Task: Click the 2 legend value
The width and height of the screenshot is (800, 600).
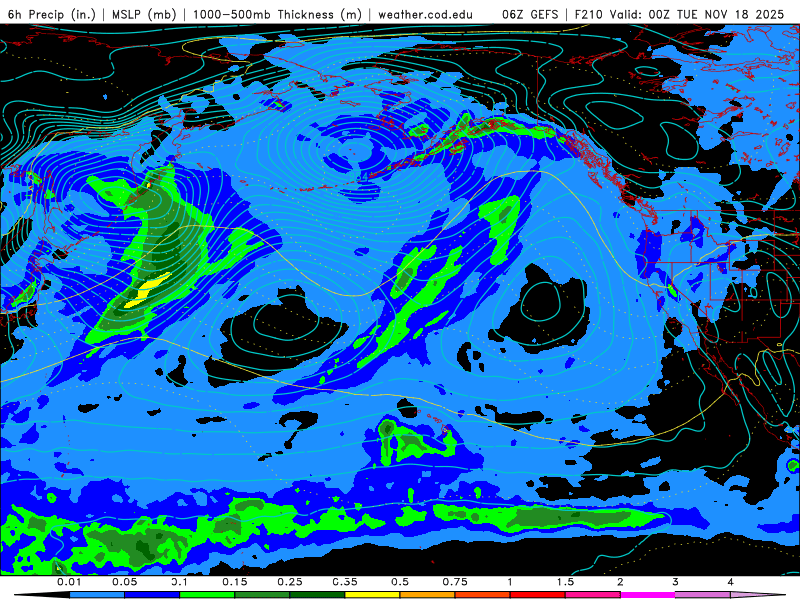Action: pos(620,582)
